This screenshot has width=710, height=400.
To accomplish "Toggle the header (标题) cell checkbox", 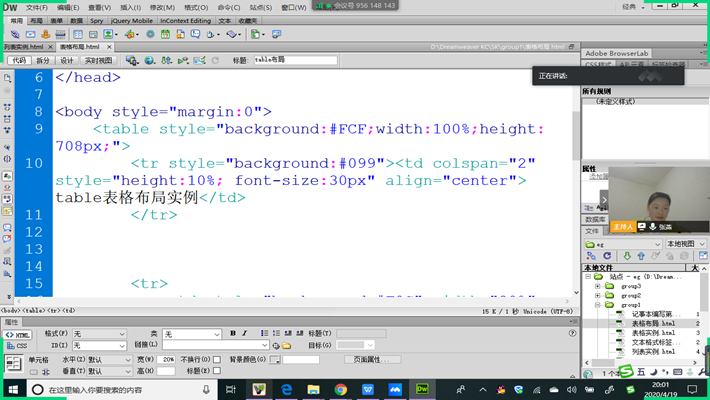I will pos(217,371).
